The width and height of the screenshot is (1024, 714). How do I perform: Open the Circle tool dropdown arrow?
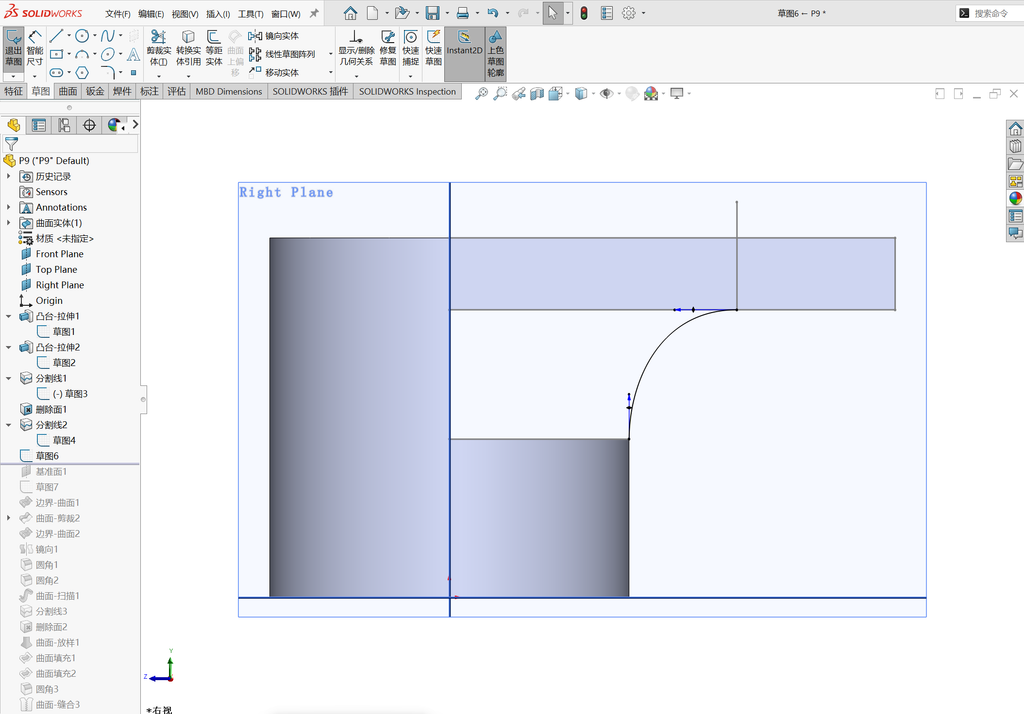pyautogui.click(x=95, y=36)
